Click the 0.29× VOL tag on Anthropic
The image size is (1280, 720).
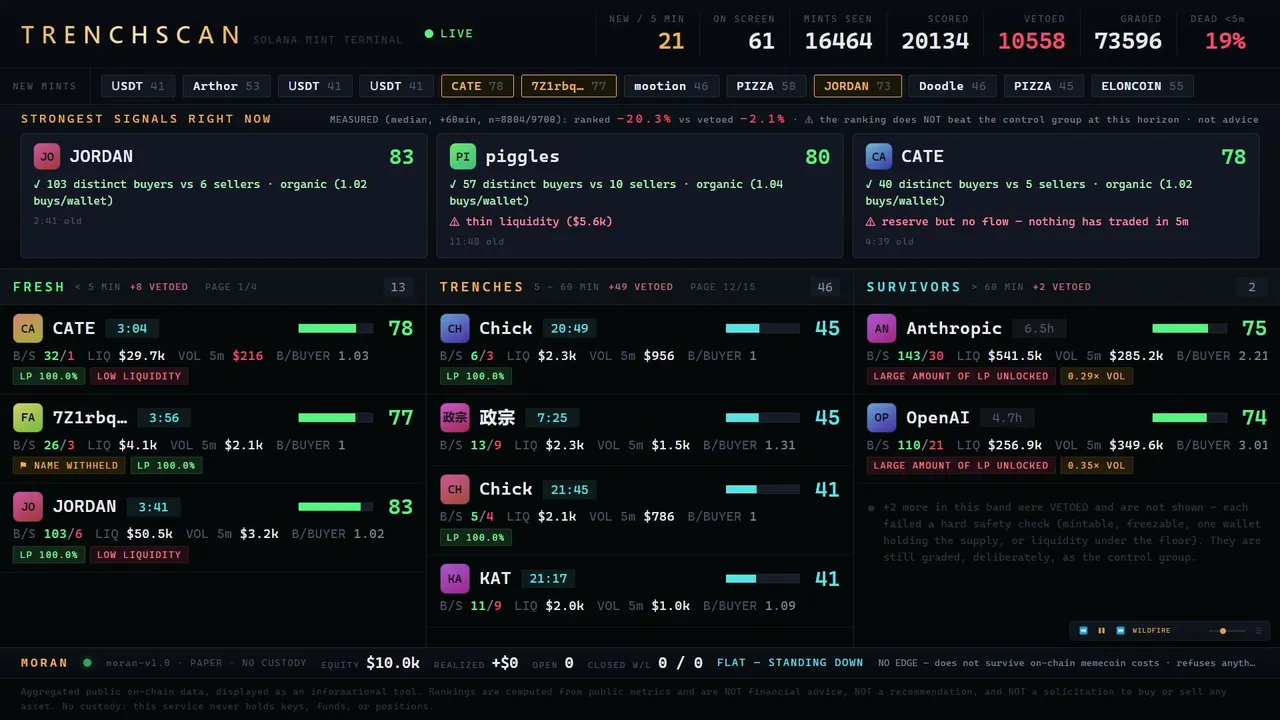[x=1097, y=376]
